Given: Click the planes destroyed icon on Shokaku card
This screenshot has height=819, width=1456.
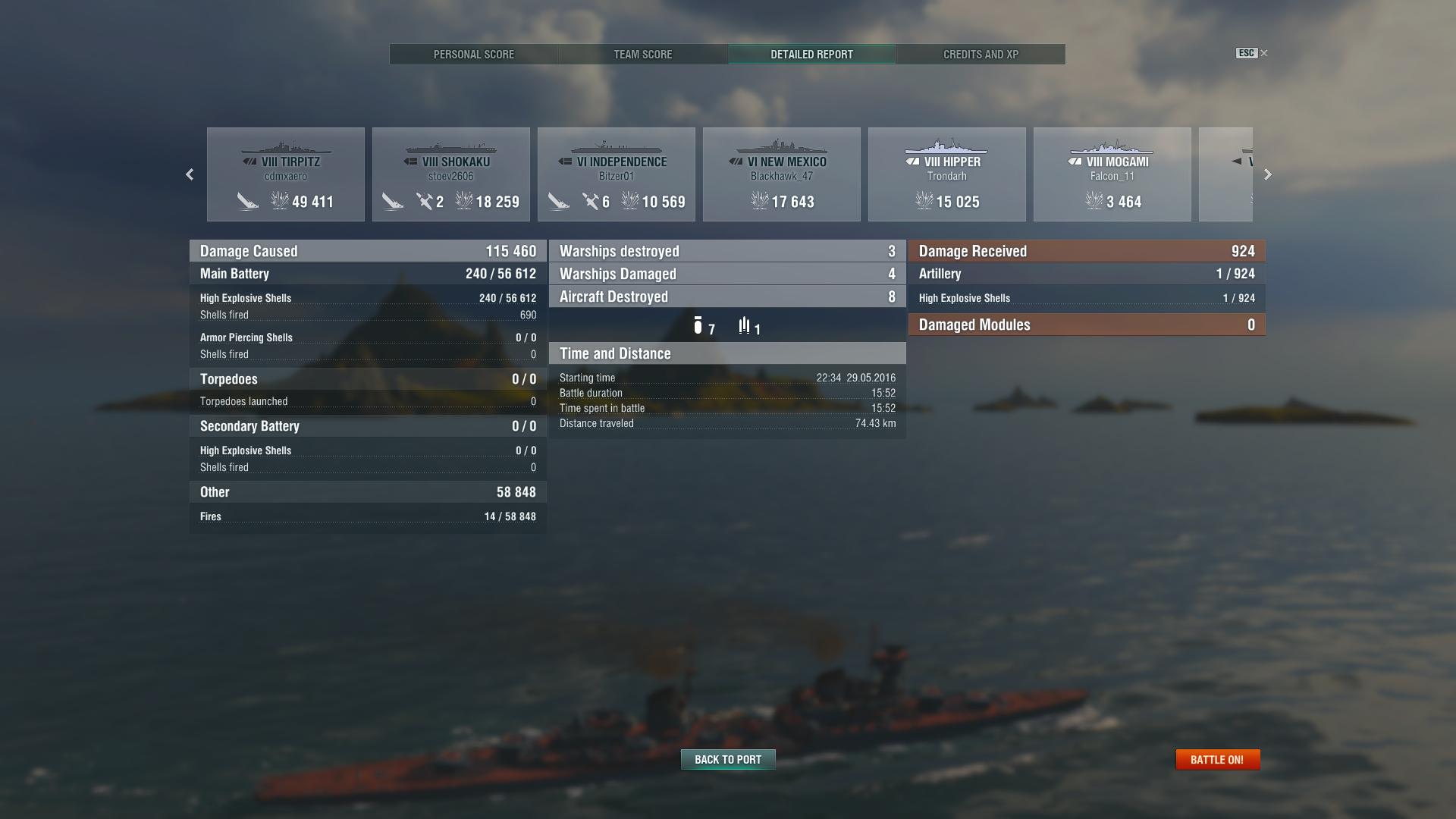Looking at the screenshot, I should pos(424,201).
